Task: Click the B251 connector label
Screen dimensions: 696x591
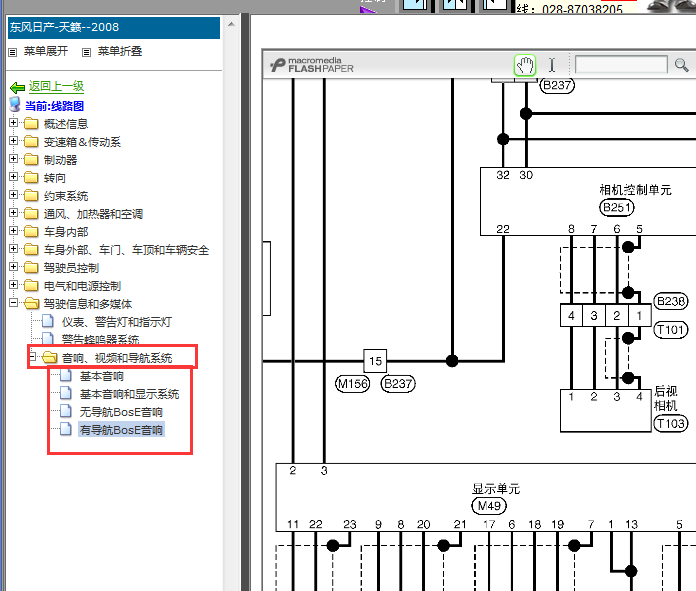Action: tap(617, 207)
